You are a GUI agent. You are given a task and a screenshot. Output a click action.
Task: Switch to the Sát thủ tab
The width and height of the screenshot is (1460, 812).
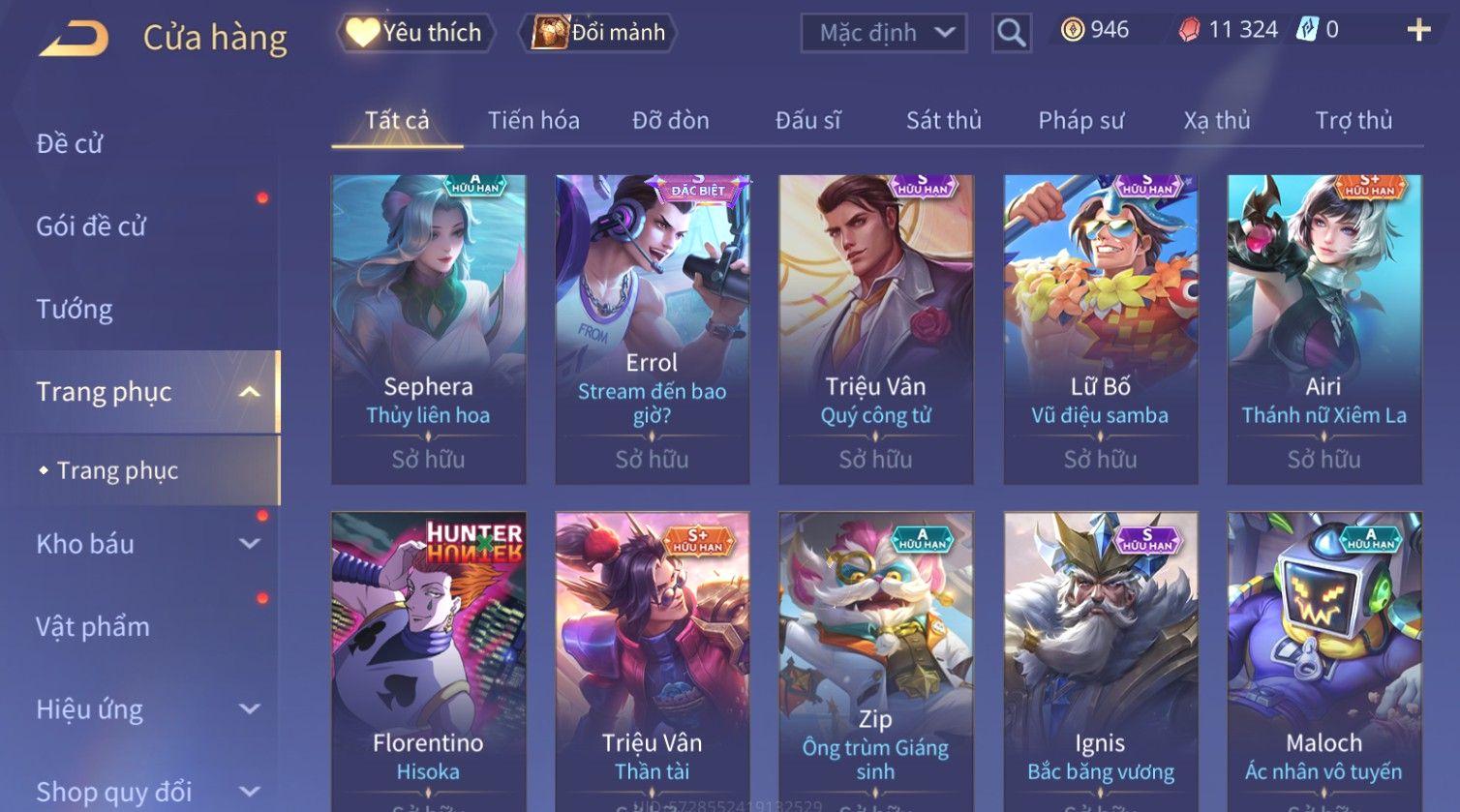pos(943,120)
